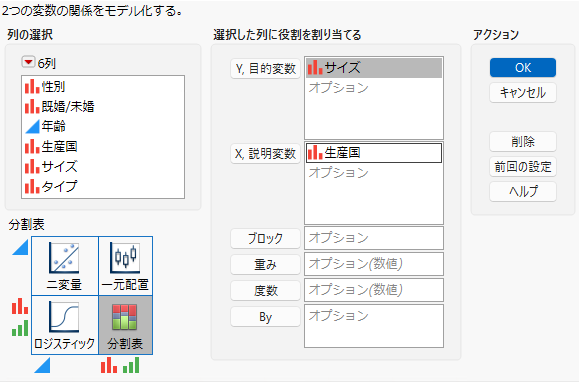Screen dimensions: 579x382
Task: Click the By option field
Action: (x=374, y=326)
